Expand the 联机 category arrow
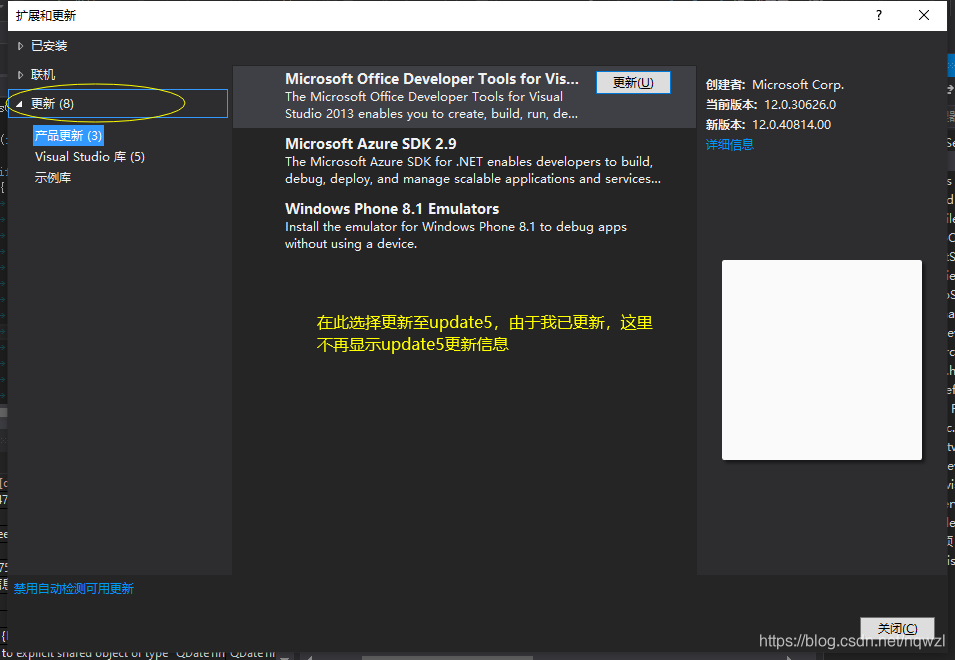 pyautogui.click(x=20, y=75)
